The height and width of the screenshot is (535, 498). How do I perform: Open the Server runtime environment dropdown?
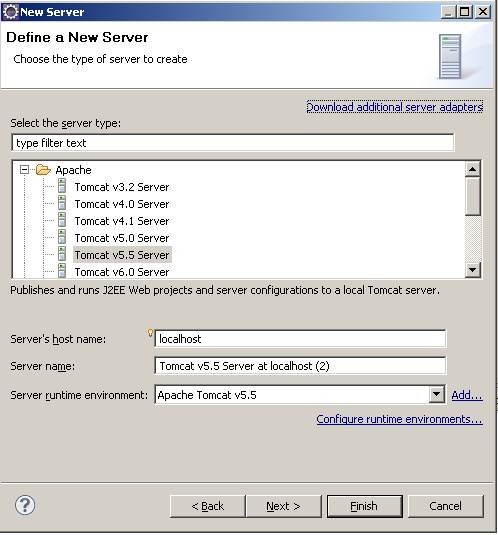pyautogui.click(x=436, y=394)
